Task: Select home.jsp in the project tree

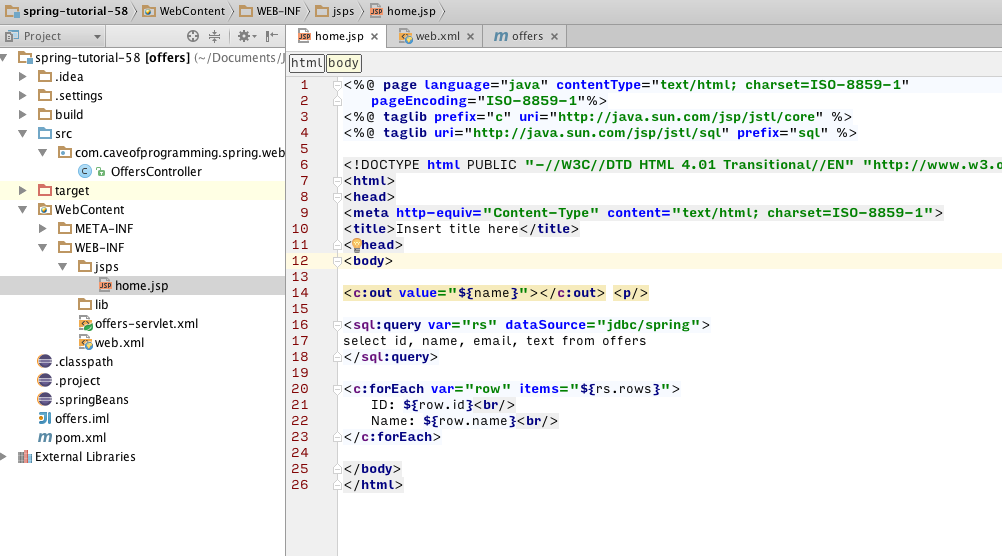Action: pyautogui.click(x=142, y=286)
